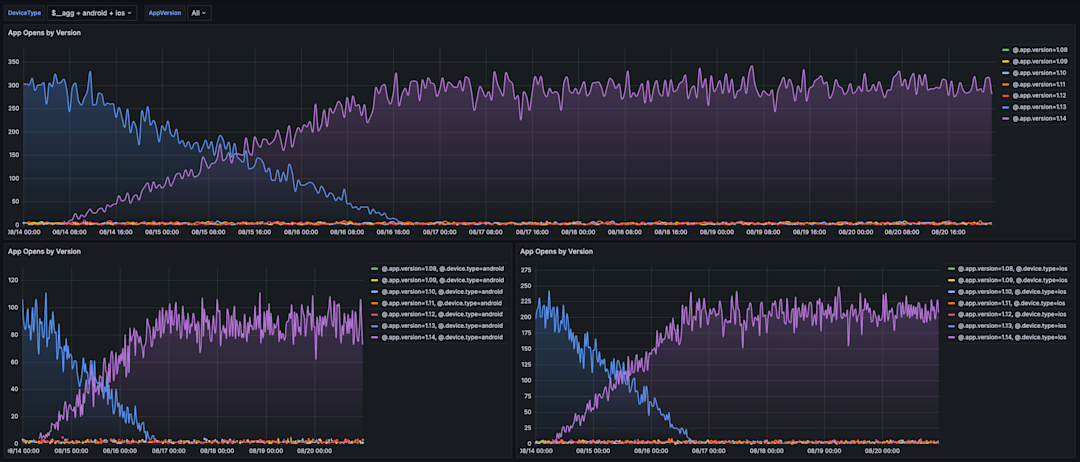
Task: Click the red swatch for @.app.version=1.12 in the aggregate legend
Action: 1005,96
